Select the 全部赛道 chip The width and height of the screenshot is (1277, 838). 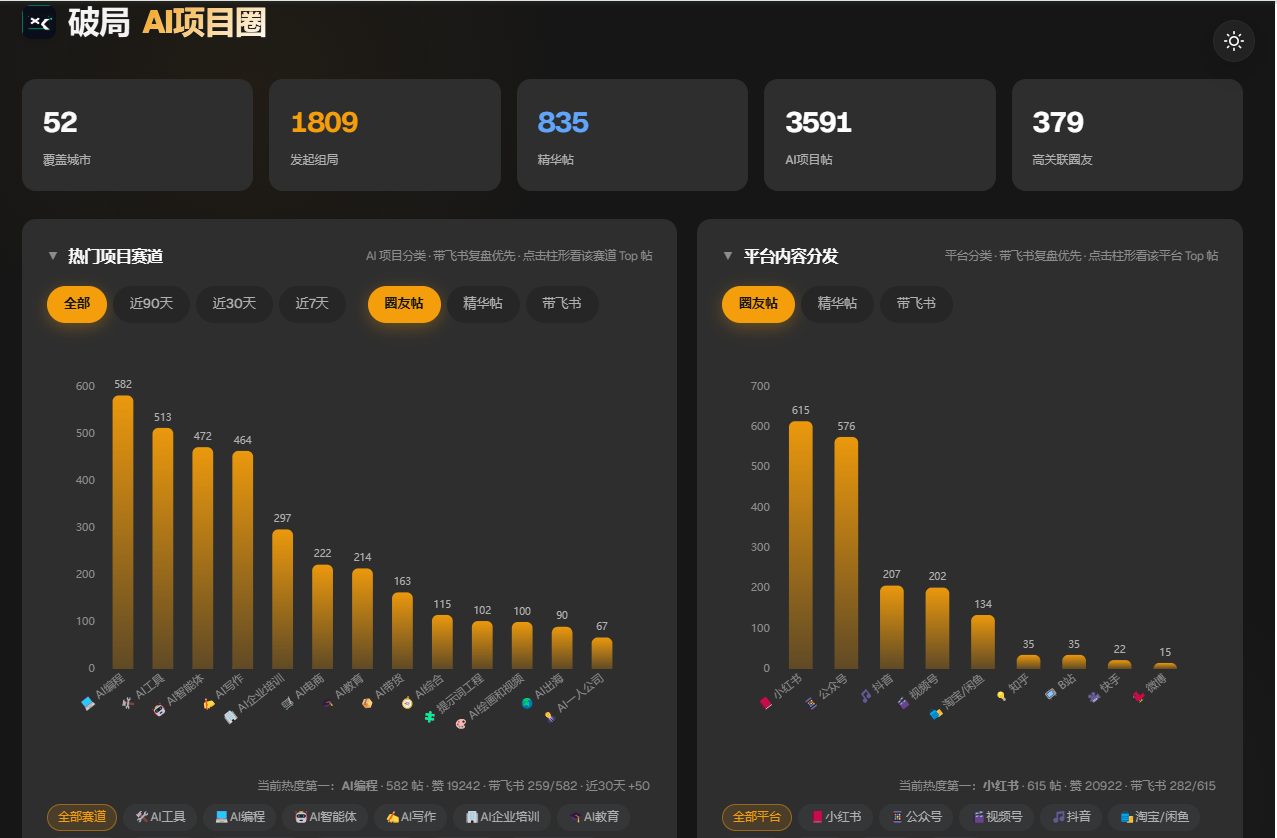[82, 817]
